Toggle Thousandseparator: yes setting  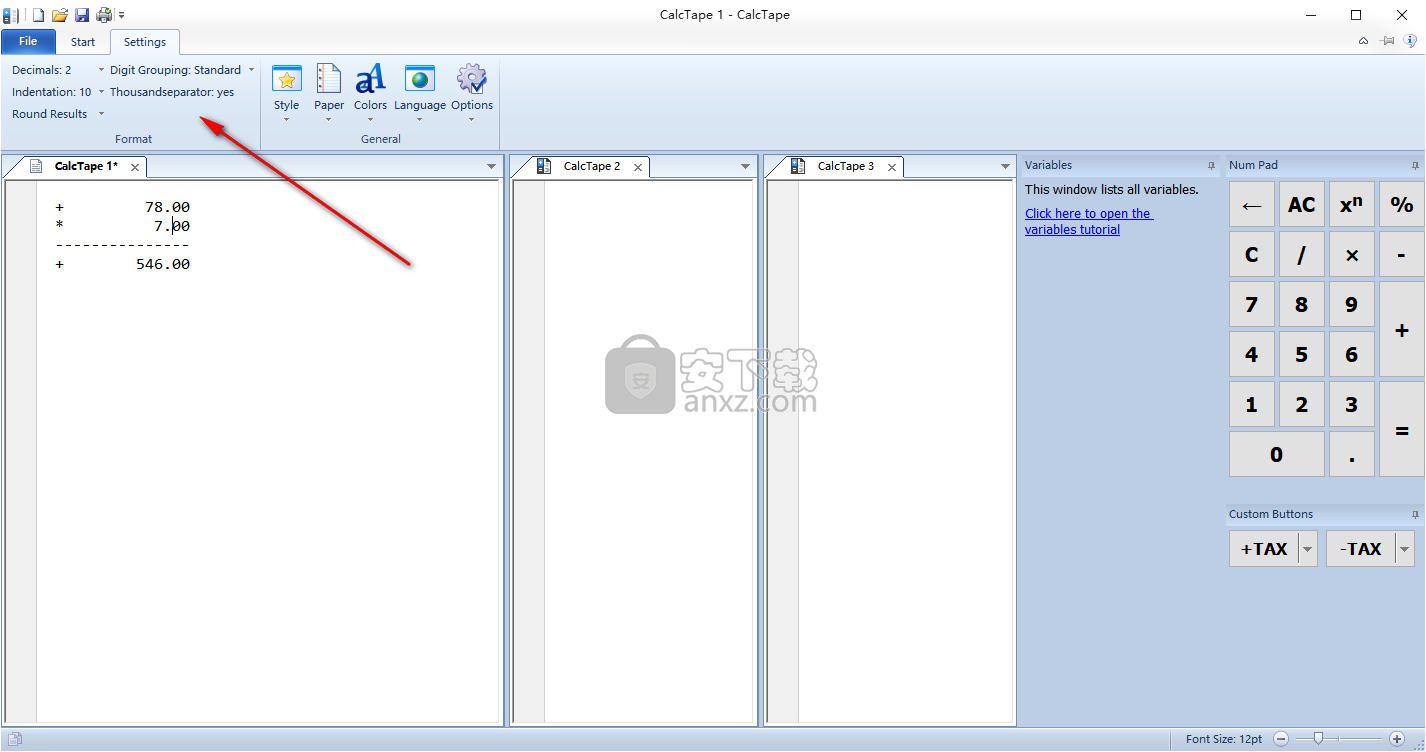pos(172,92)
